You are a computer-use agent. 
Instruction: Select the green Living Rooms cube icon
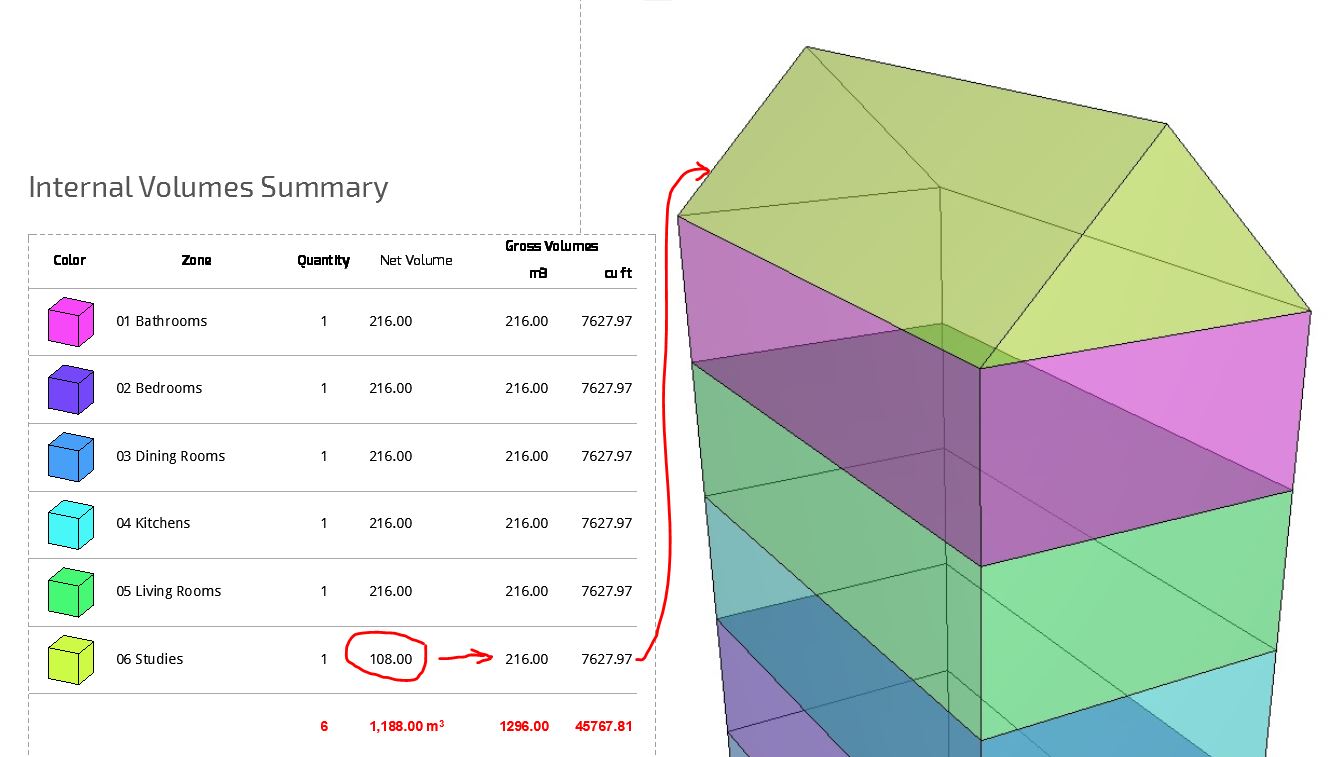(x=71, y=592)
